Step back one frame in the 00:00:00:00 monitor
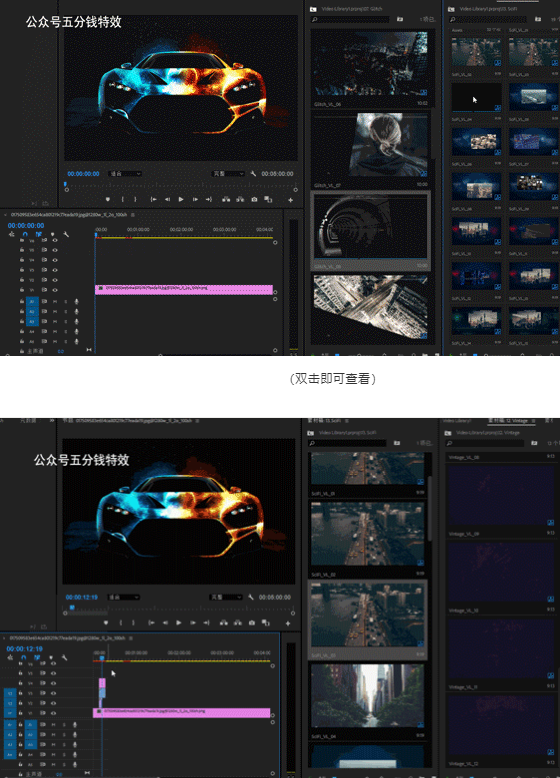 coord(167,199)
